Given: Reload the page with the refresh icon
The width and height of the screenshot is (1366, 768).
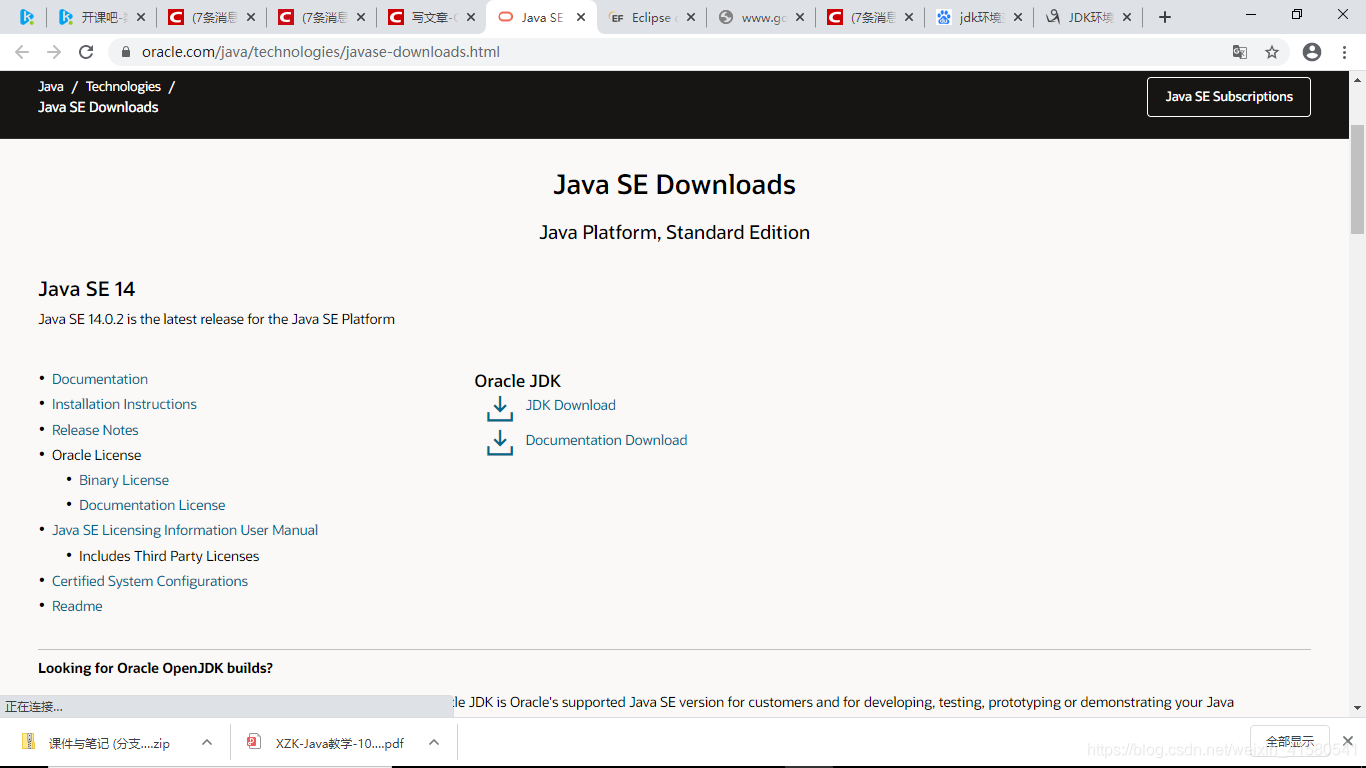Looking at the screenshot, I should [x=86, y=52].
